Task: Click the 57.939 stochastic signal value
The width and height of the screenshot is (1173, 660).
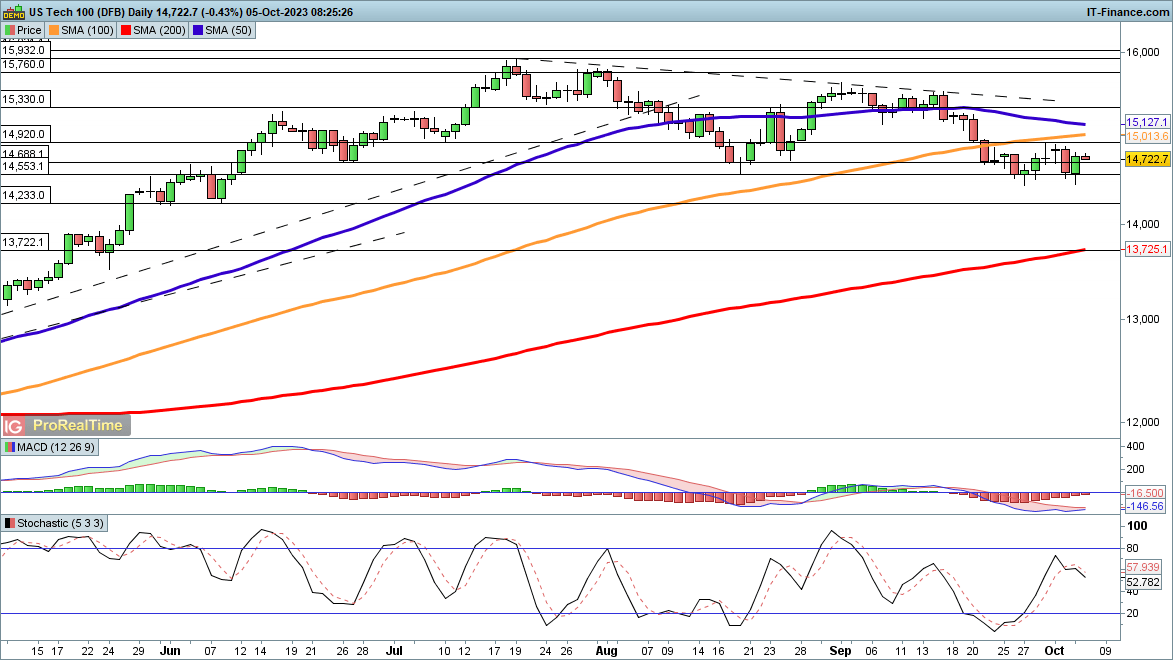Action: pyautogui.click(x=1144, y=567)
